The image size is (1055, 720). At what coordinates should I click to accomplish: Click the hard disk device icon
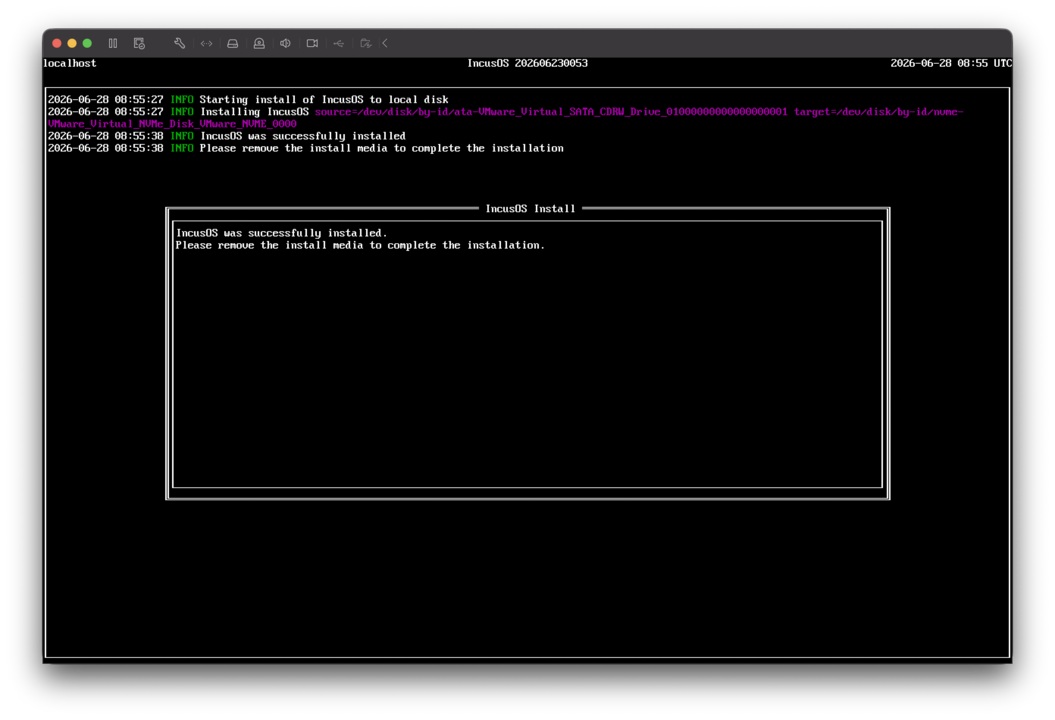(233, 43)
